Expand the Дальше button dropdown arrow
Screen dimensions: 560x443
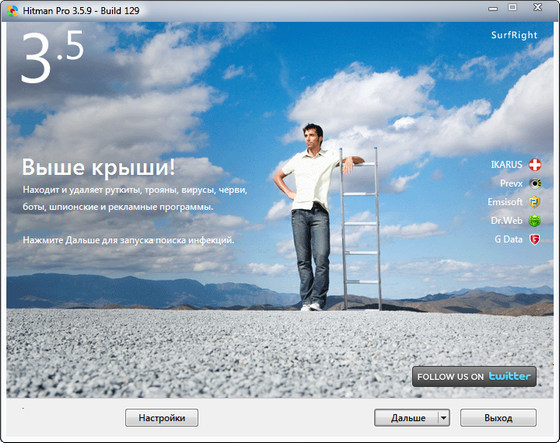tap(444, 418)
